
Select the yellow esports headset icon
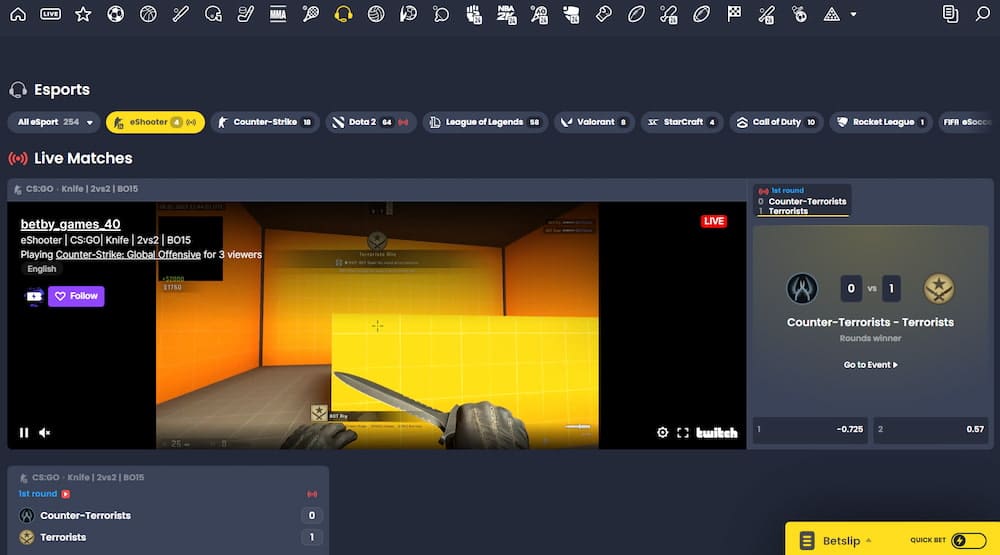point(343,14)
